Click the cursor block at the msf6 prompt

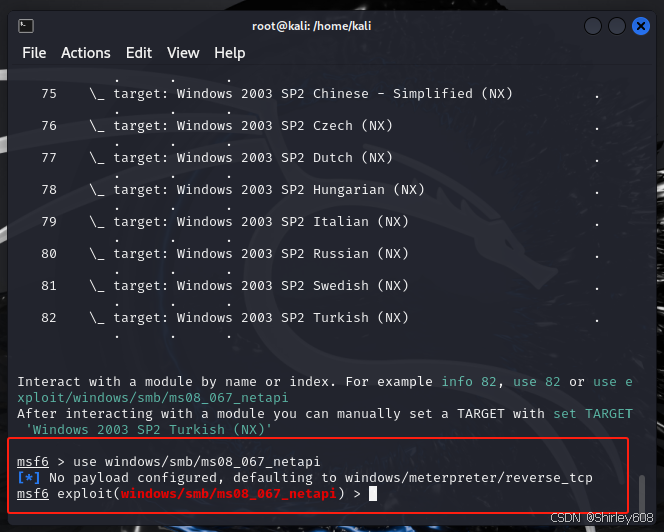click(373, 493)
